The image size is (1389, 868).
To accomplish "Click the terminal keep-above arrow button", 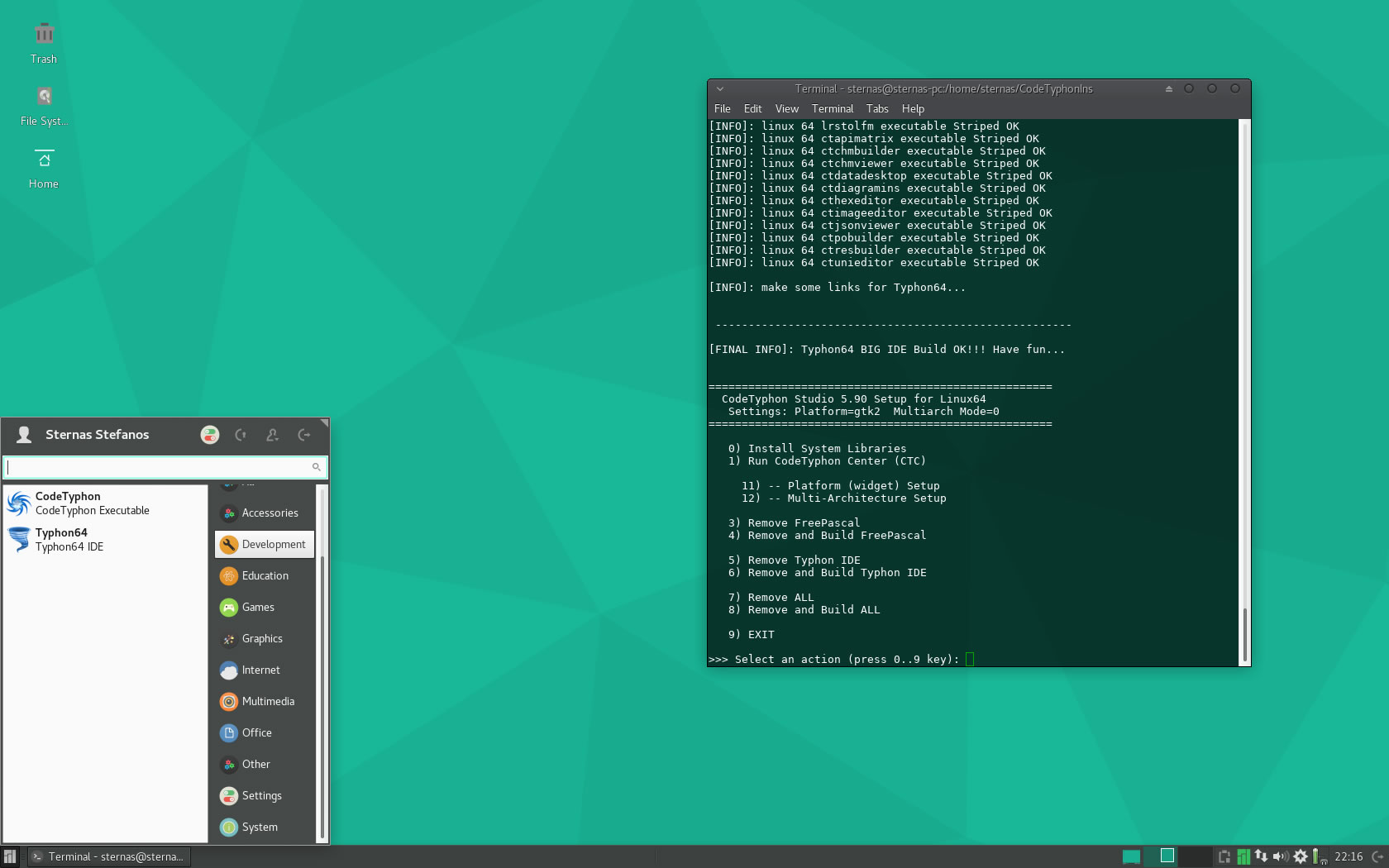I will point(1168,89).
